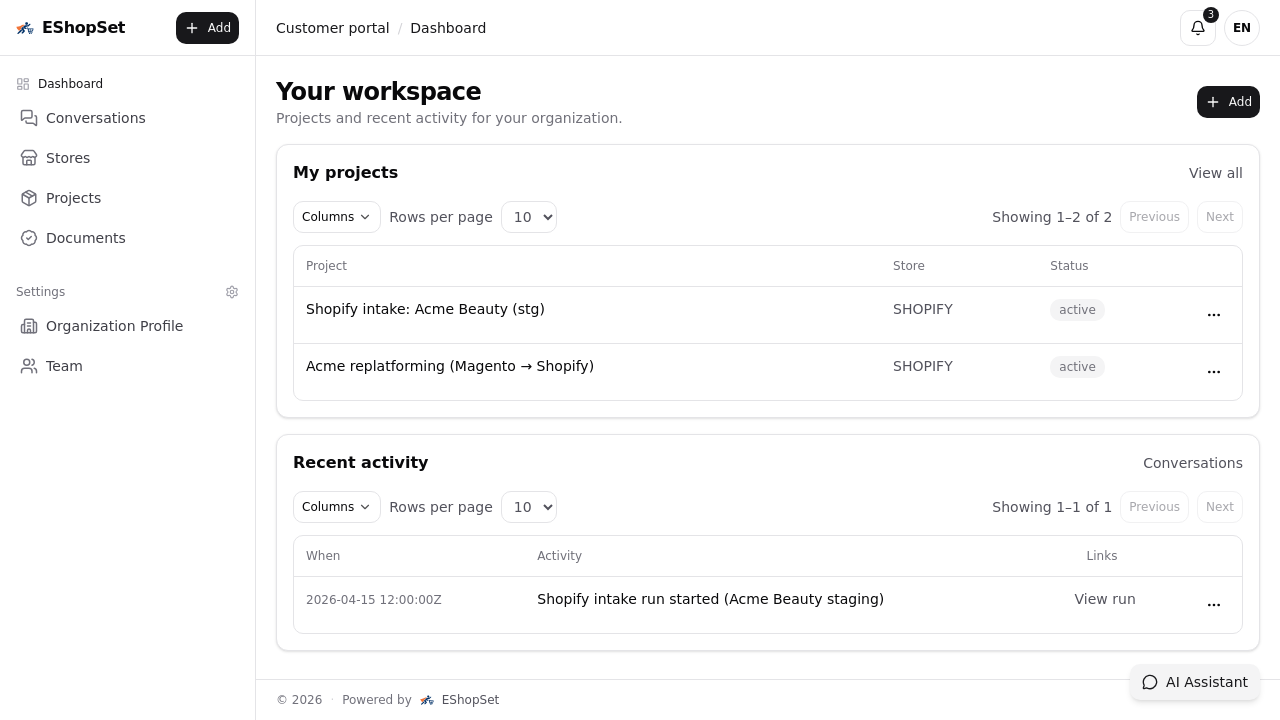Click View all for My projects
This screenshot has height=720, width=1280.
coord(1215,173)
